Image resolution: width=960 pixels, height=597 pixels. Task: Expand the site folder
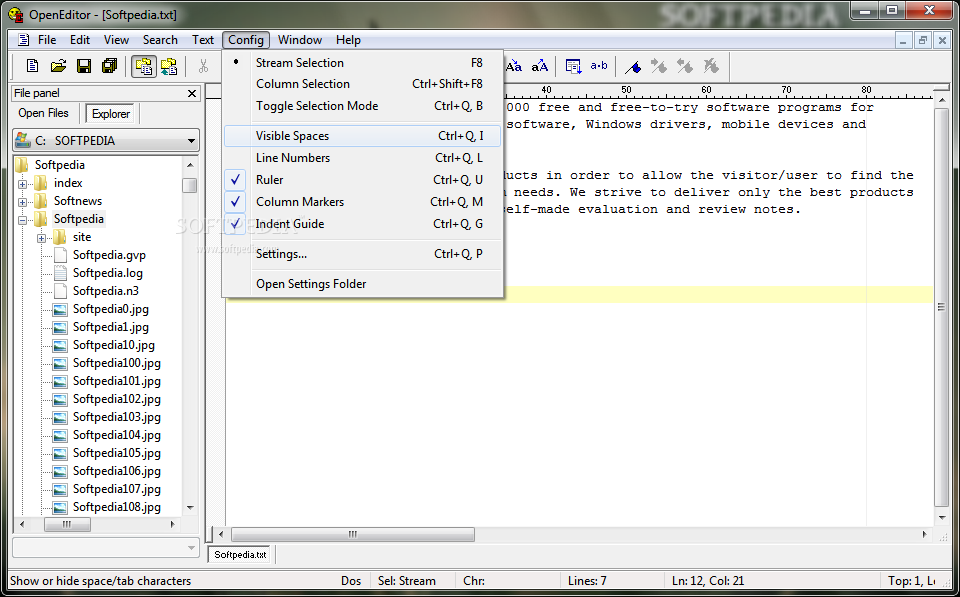[42, 238]
